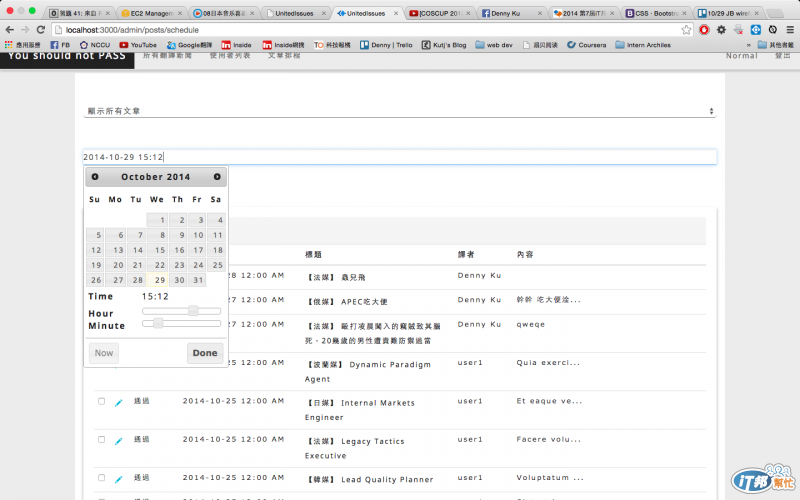
Task: Select October 1 in the calendar
Action: click(x=157, y=220)
